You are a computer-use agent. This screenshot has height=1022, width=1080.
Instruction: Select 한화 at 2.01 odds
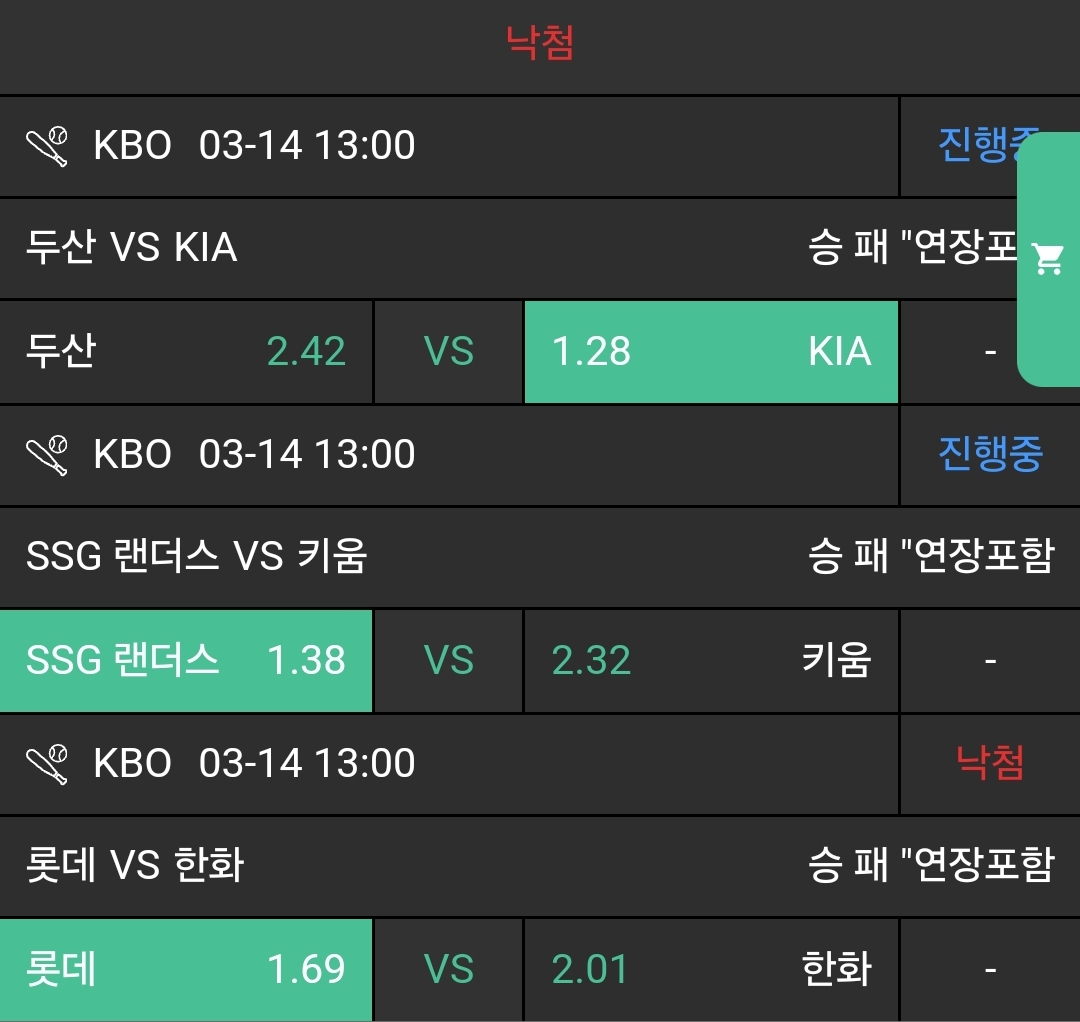click(x=711, y=969)
